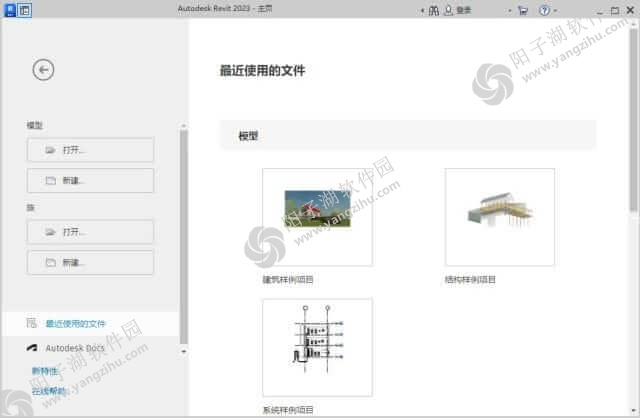The width and height of the screenshot is (640, 418).
Task: Click the 建筑样例项目 label text
Action: pos(288,280)
